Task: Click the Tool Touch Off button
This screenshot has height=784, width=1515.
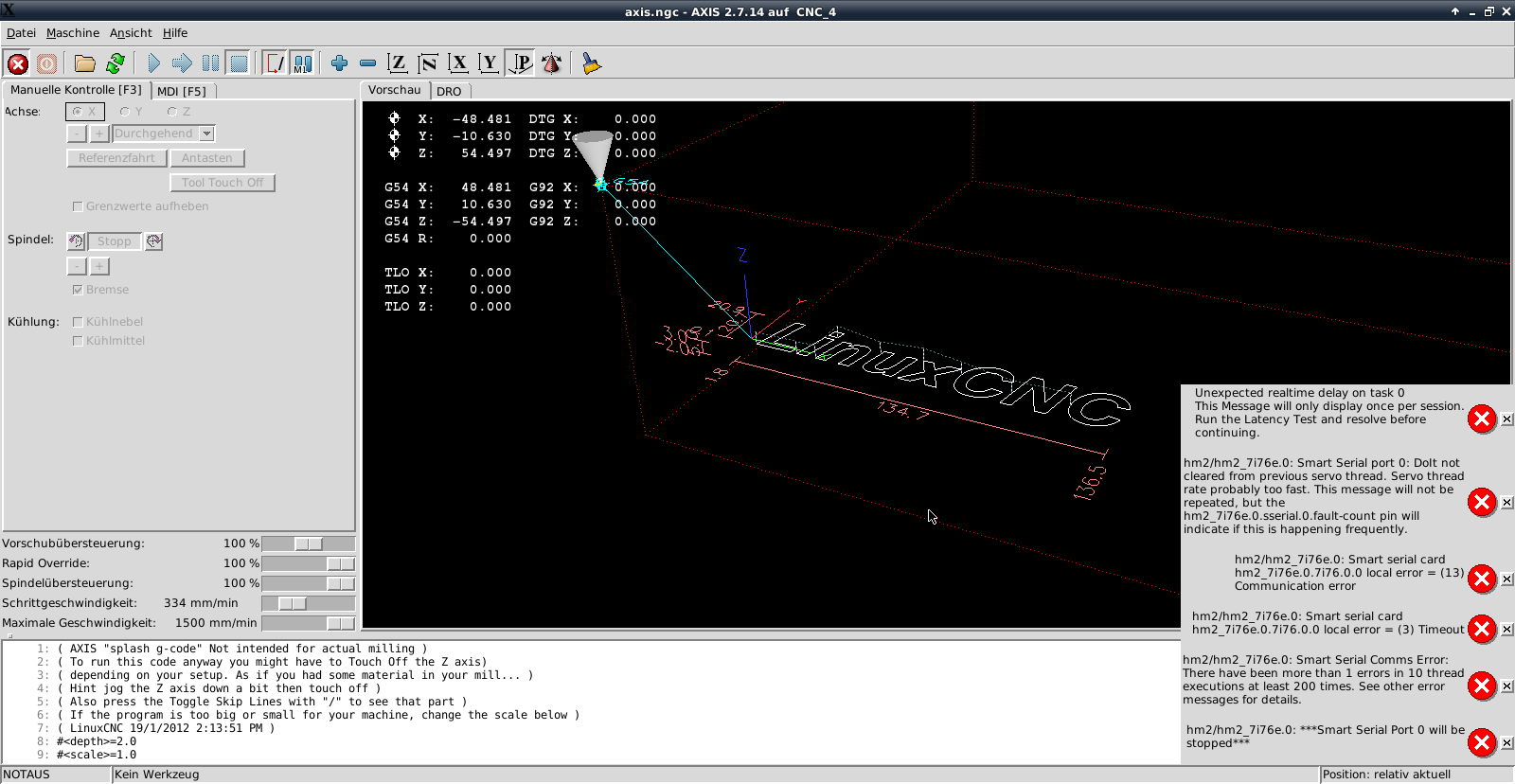Action: click(223, 183)
